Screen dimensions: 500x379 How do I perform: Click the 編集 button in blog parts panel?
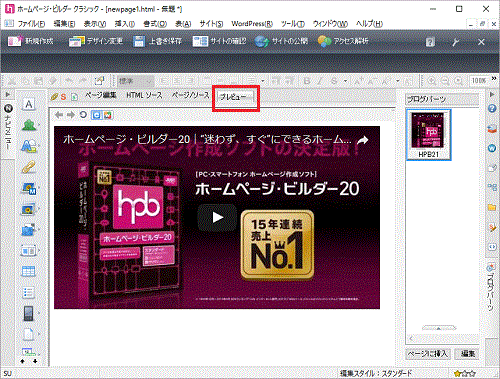tap(468, 354)
